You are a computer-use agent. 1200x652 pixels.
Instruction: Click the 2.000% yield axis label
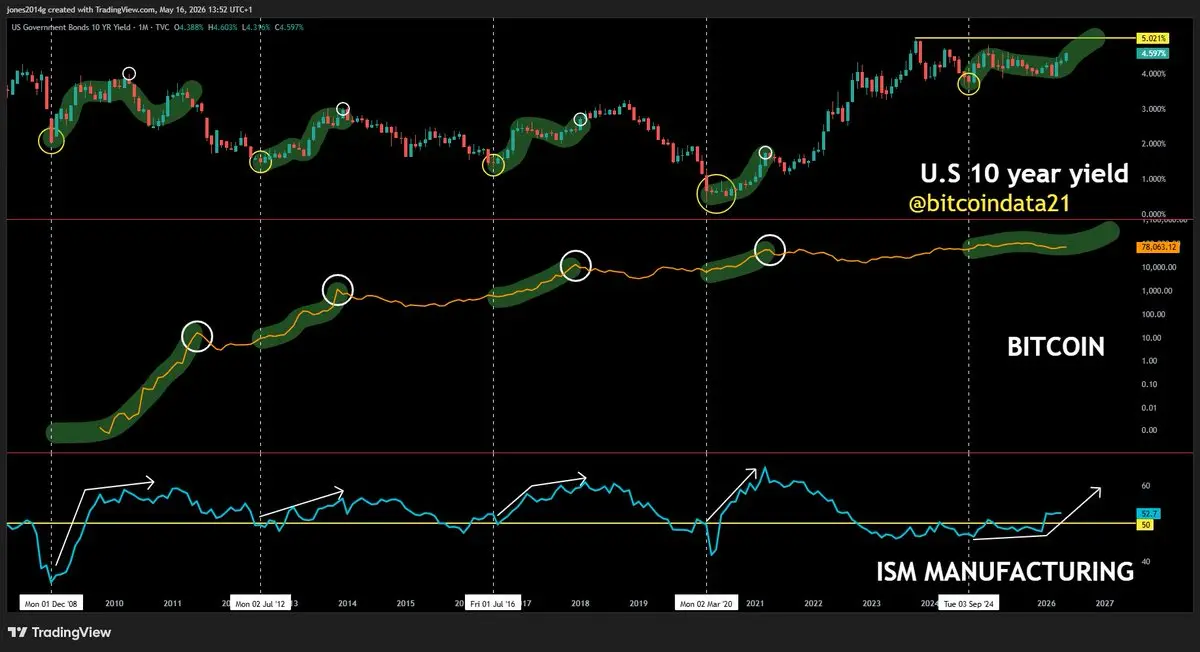(1152, 144)
